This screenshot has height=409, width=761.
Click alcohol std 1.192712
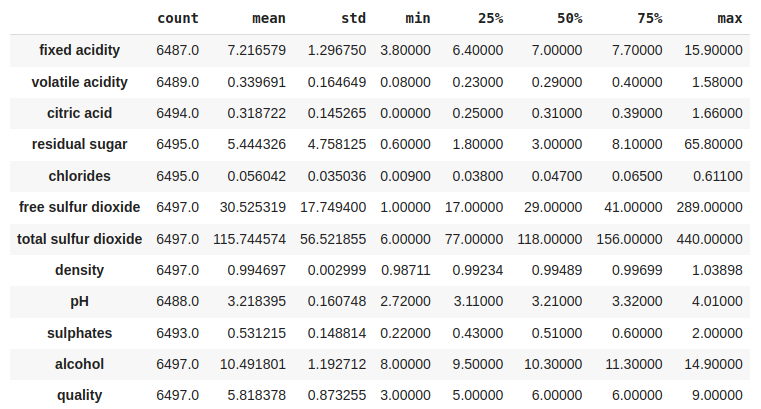coord(337,364)
